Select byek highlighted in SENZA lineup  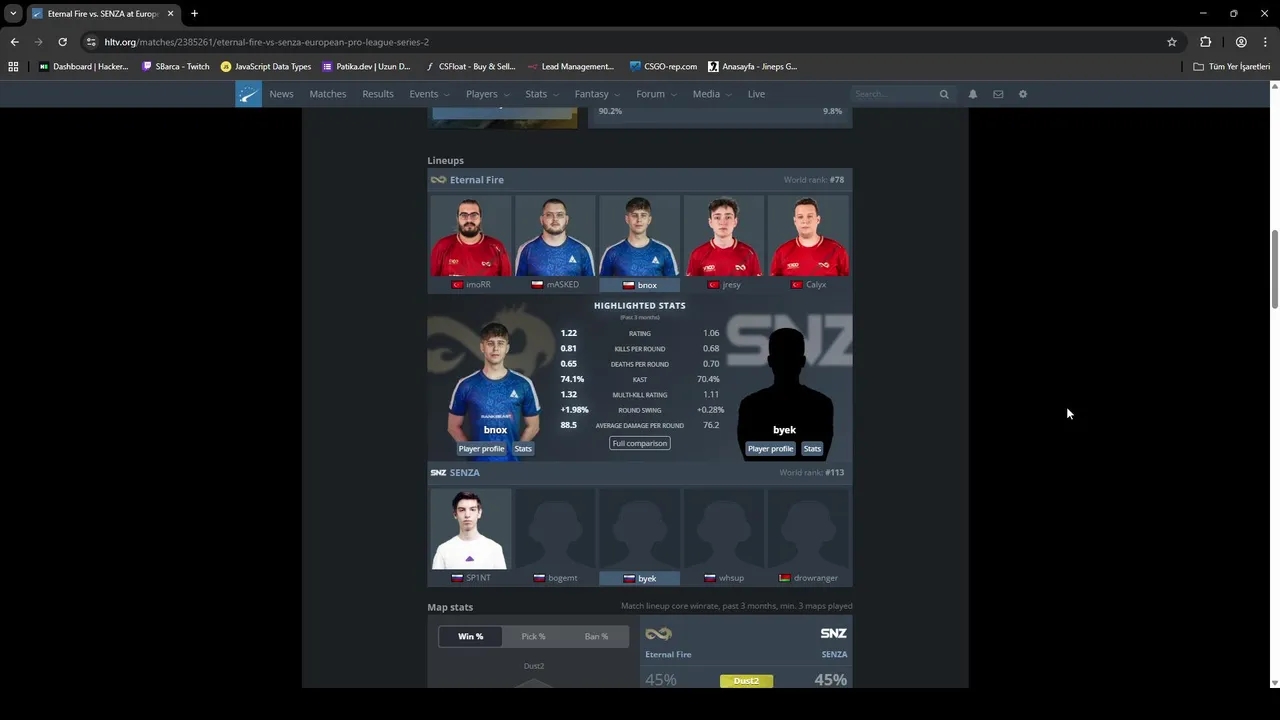pyautogui.click(x=639, y=536)
